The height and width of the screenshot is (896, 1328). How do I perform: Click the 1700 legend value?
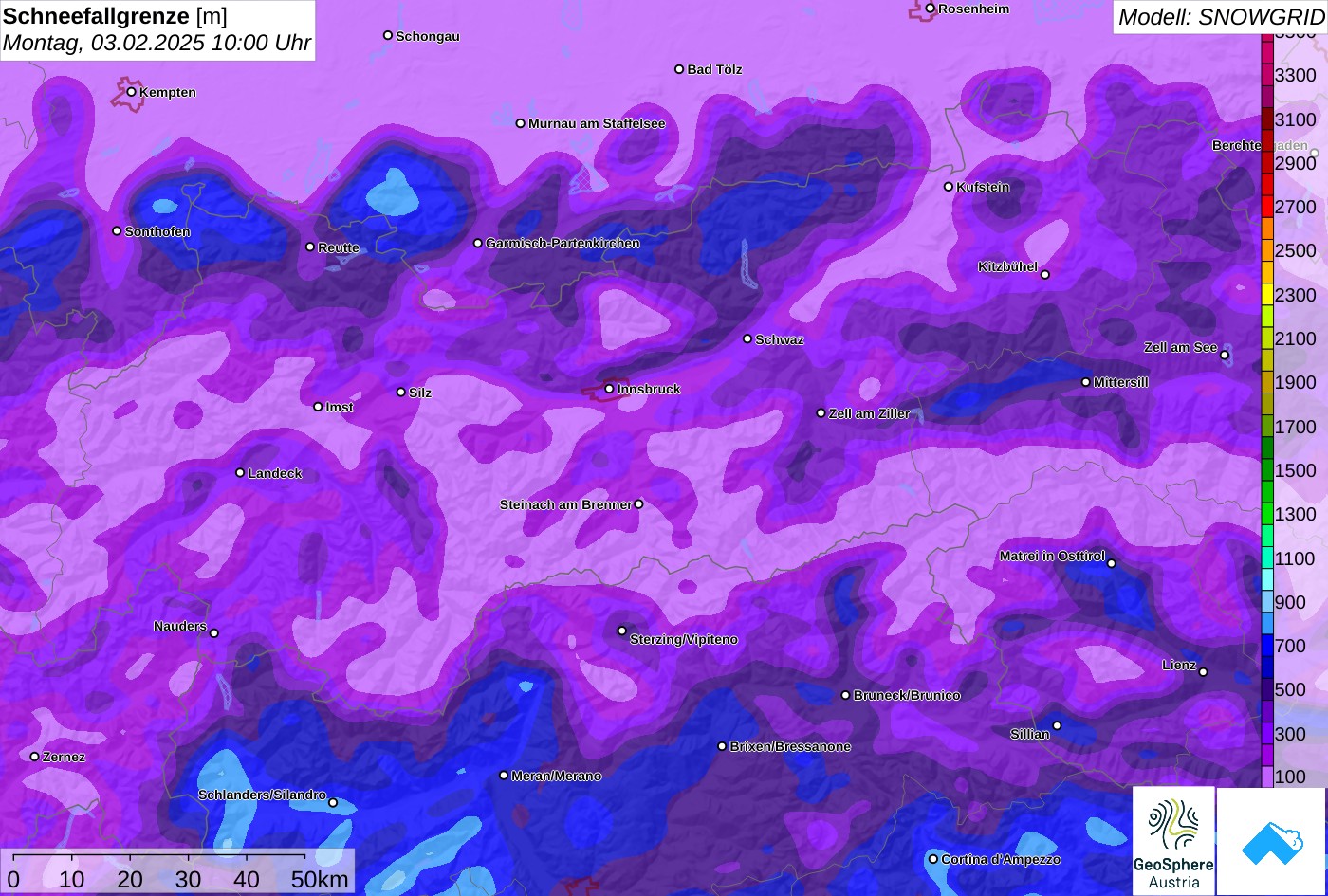1296,427
